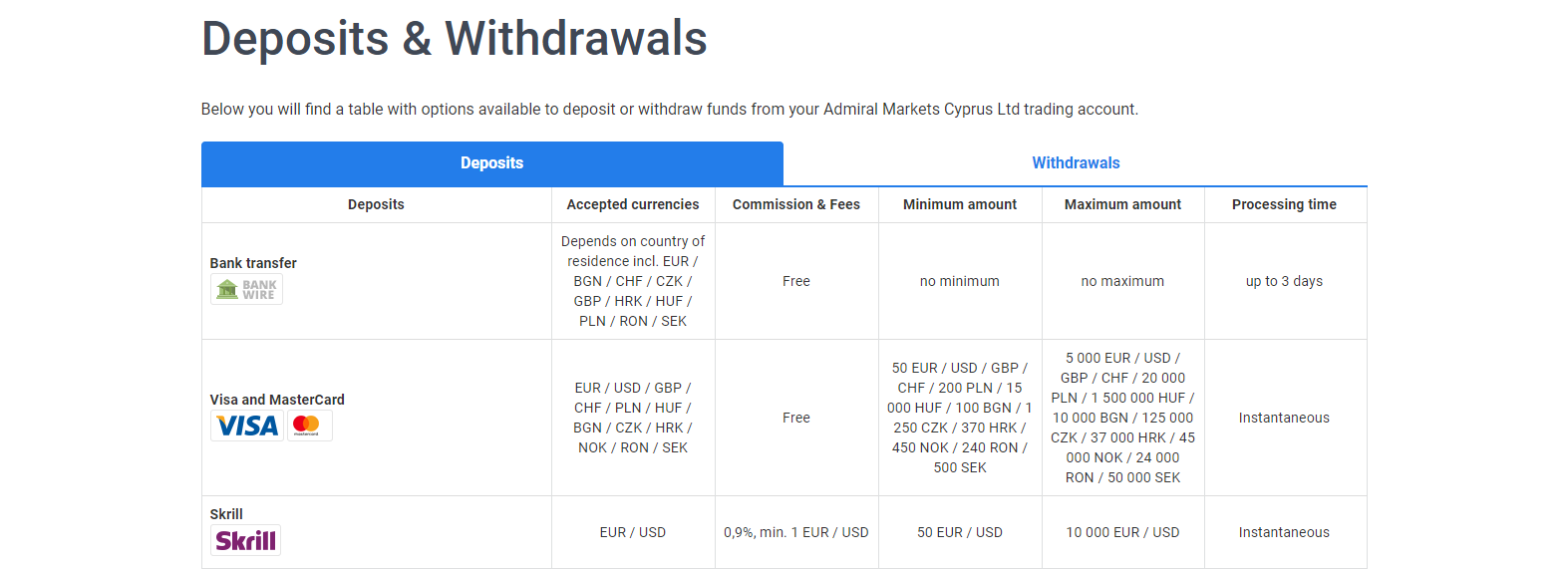Image resolution: width=1568 pixels, height=572 pixels.
Task: Click the Skrill logo
Action: point(245,540)
